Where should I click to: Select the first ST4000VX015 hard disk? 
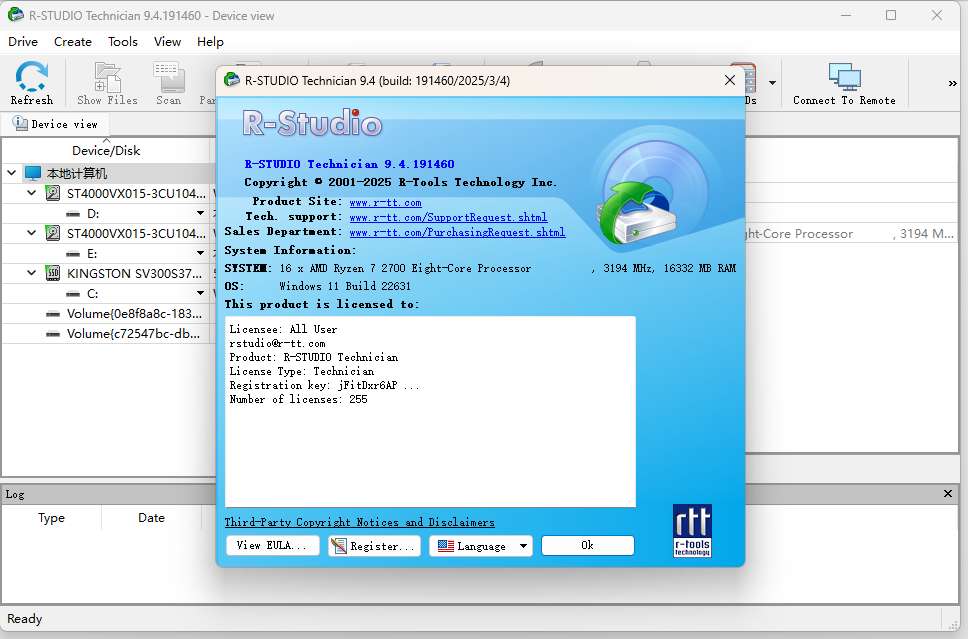click(x=135, y=193)
